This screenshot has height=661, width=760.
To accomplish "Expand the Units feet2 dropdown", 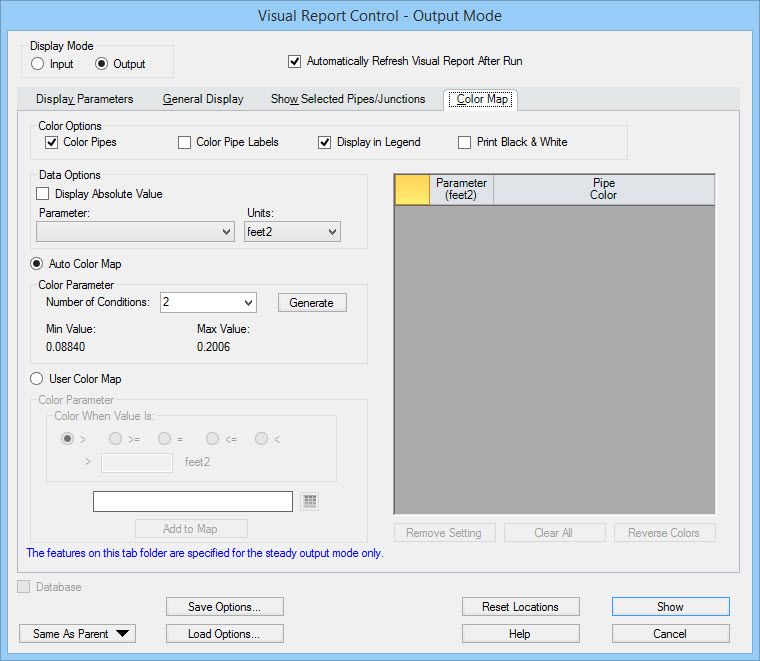I will point(292,232).
